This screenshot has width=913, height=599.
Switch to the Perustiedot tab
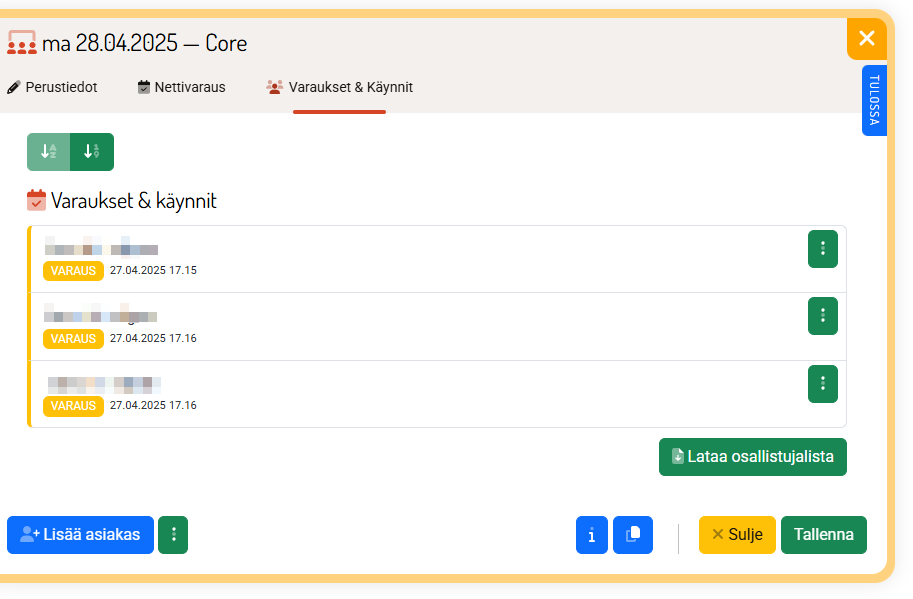(52, 87)
